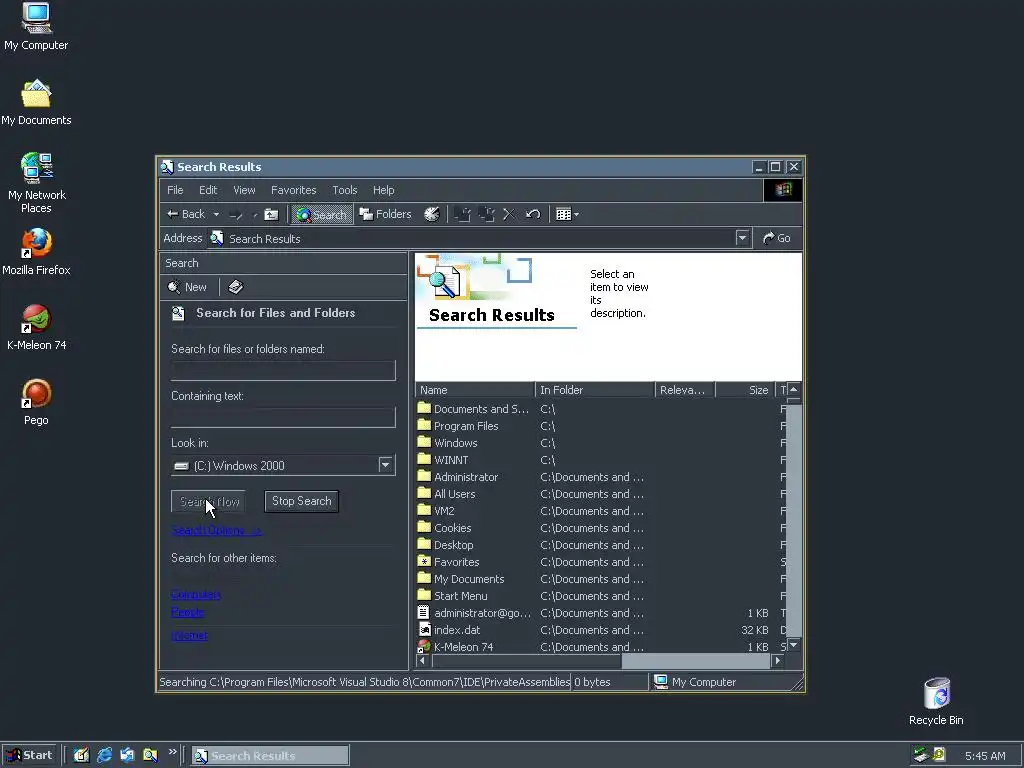Screen dimensions: 1024x768
Task: Click the Undo toolbar icon
Action: tap(533, 214)
